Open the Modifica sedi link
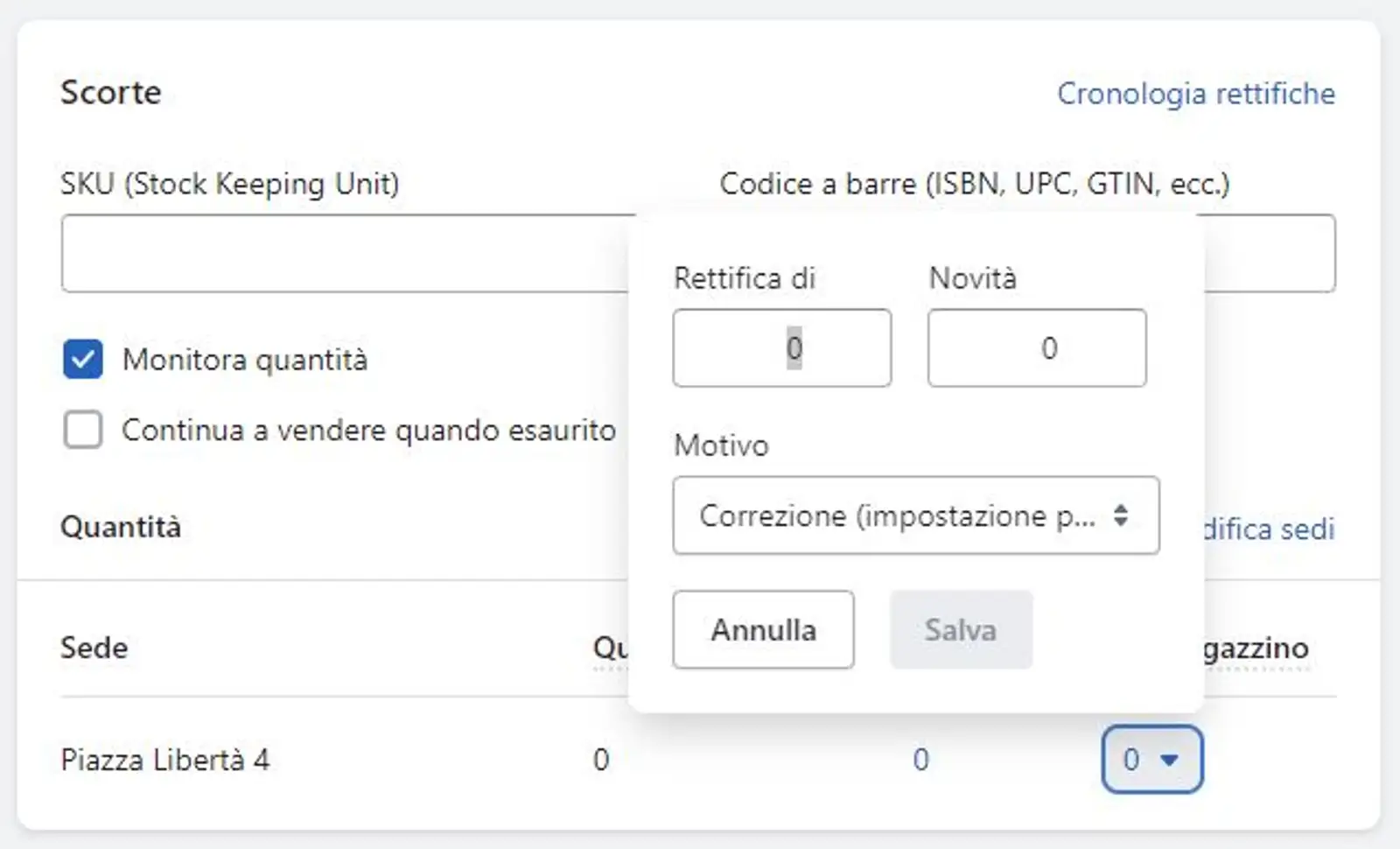Viewport: 1400px width, 849px height. pos(1269,530)
